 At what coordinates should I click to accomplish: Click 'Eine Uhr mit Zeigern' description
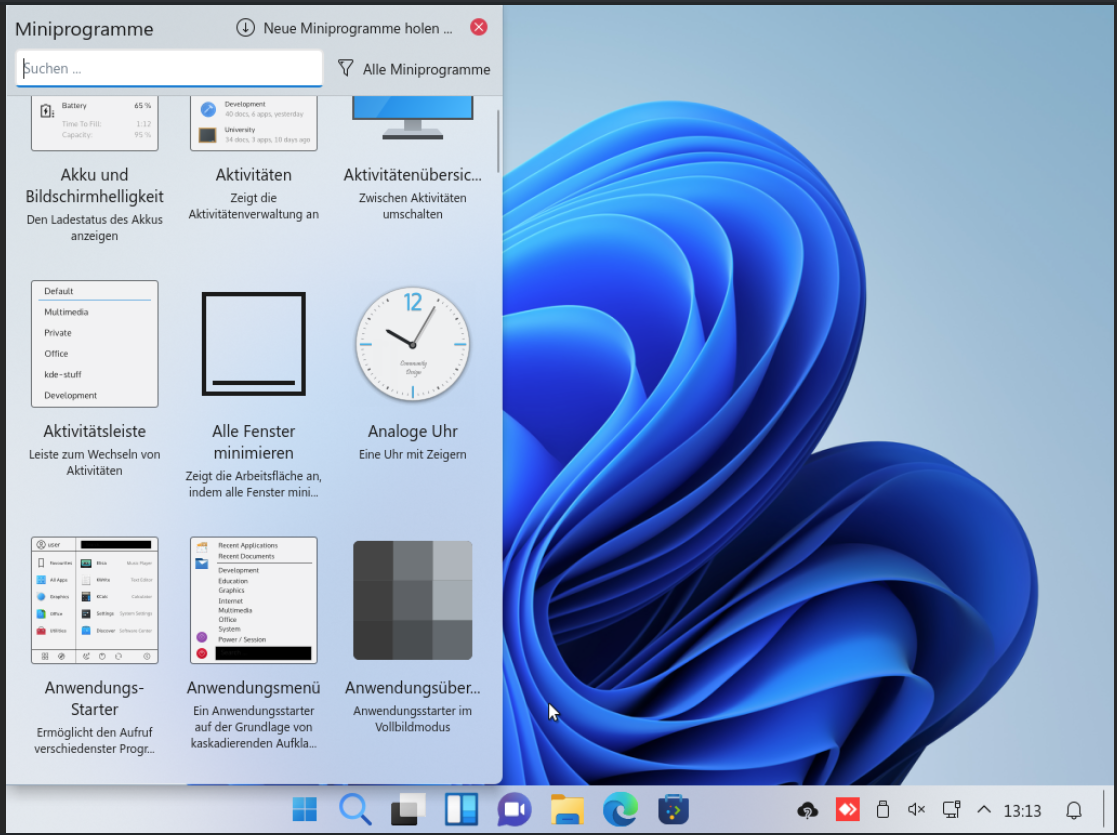[412, 455]
